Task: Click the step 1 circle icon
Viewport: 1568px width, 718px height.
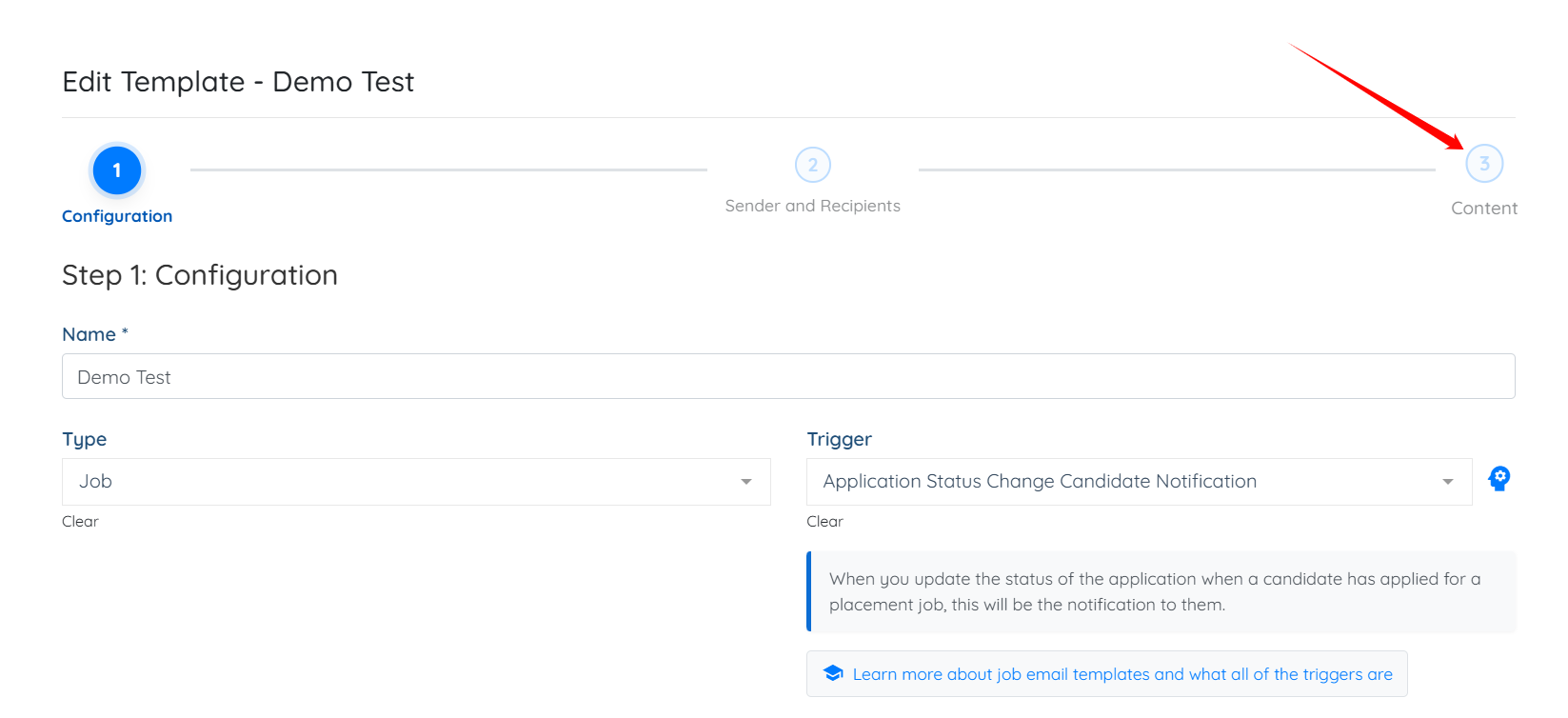Action: click(117, 170)
